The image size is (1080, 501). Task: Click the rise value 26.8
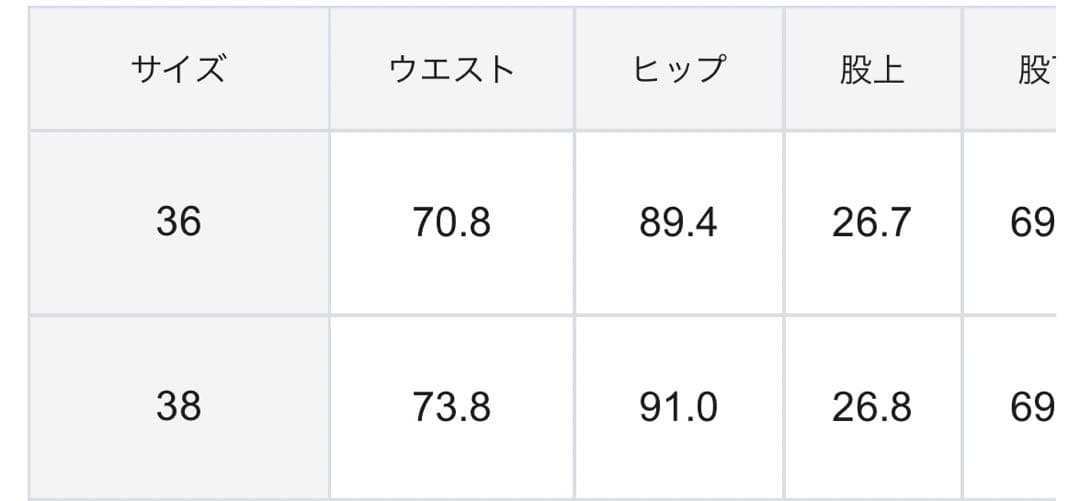[872, 406]
